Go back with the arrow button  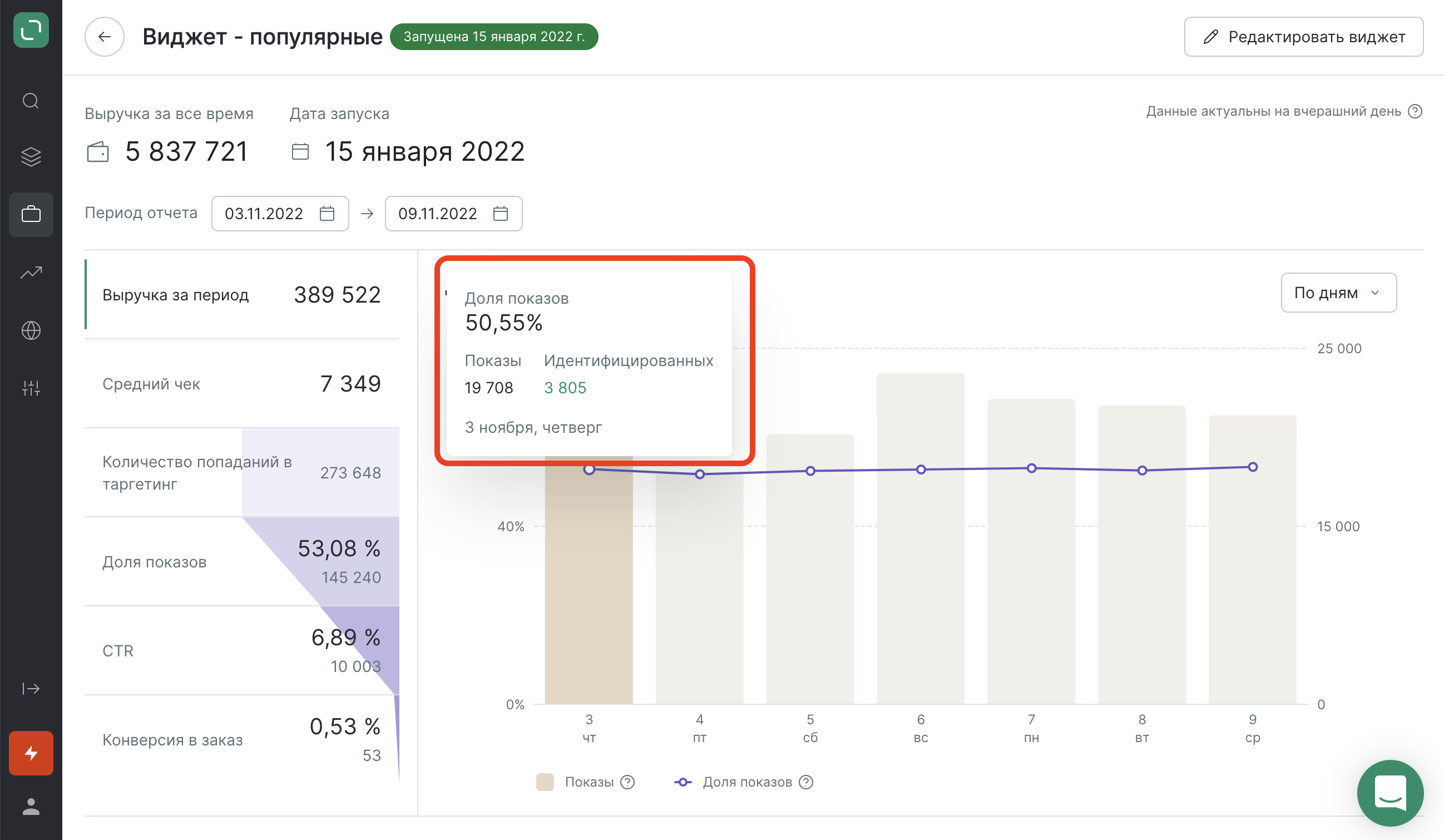104,37
